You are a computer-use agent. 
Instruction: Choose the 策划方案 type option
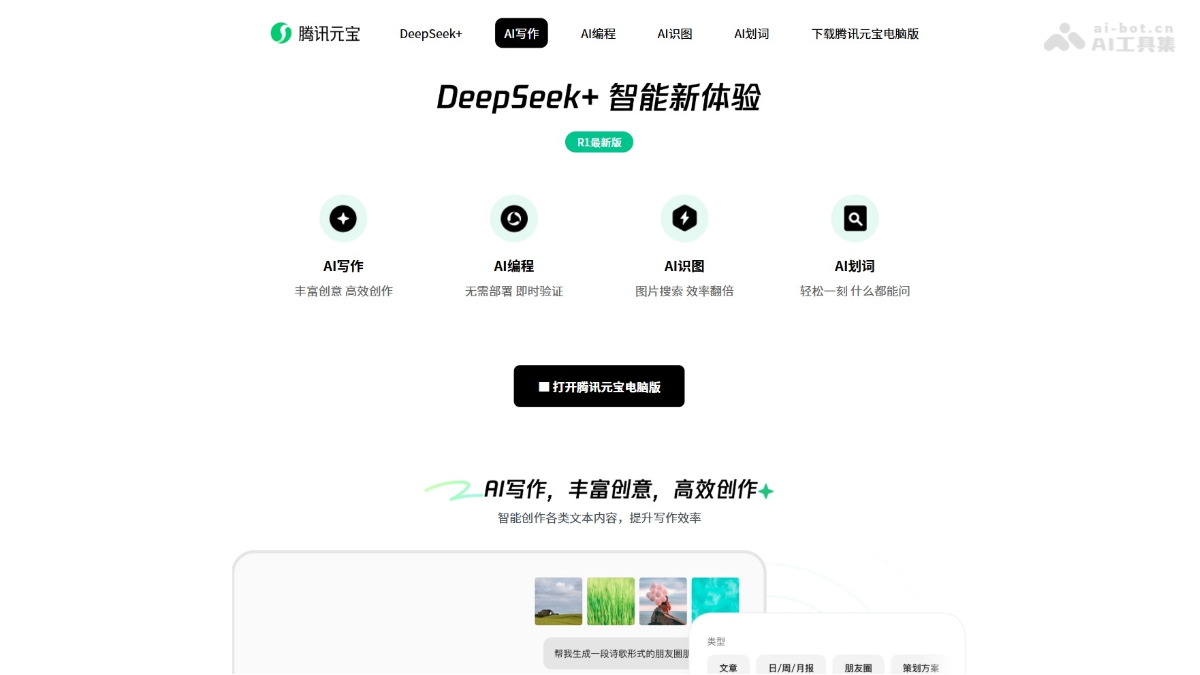tap(918, 666)
